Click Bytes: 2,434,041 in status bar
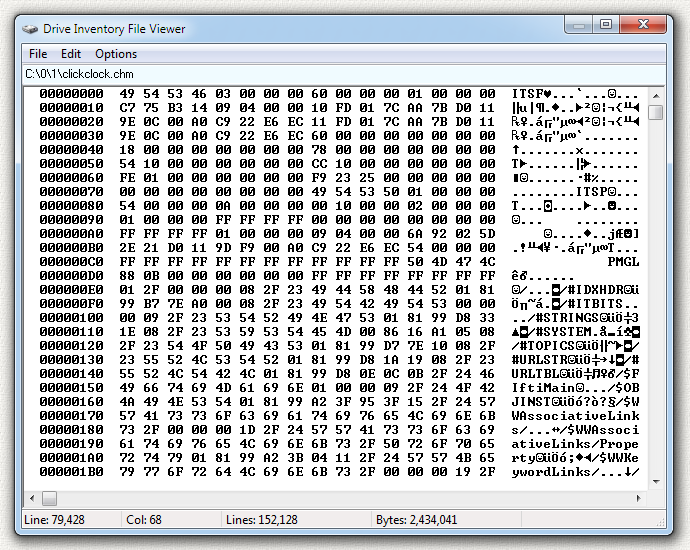The width and height of the screenshot is (690, 550). [416, 520]
